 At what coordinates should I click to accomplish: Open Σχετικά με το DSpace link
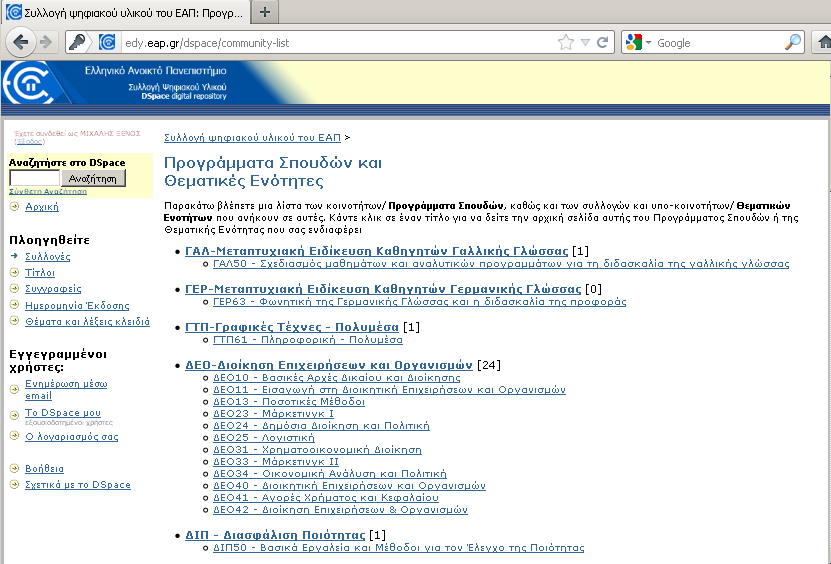tap(77, 484)
